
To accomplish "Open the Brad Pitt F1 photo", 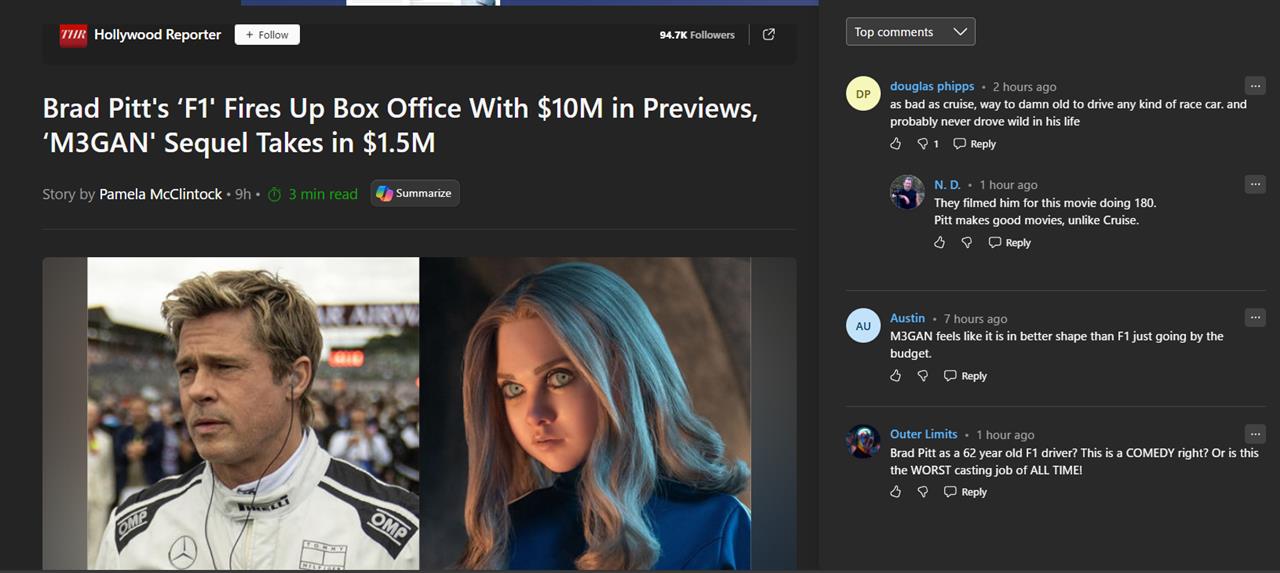I will (x=253, y=413).
